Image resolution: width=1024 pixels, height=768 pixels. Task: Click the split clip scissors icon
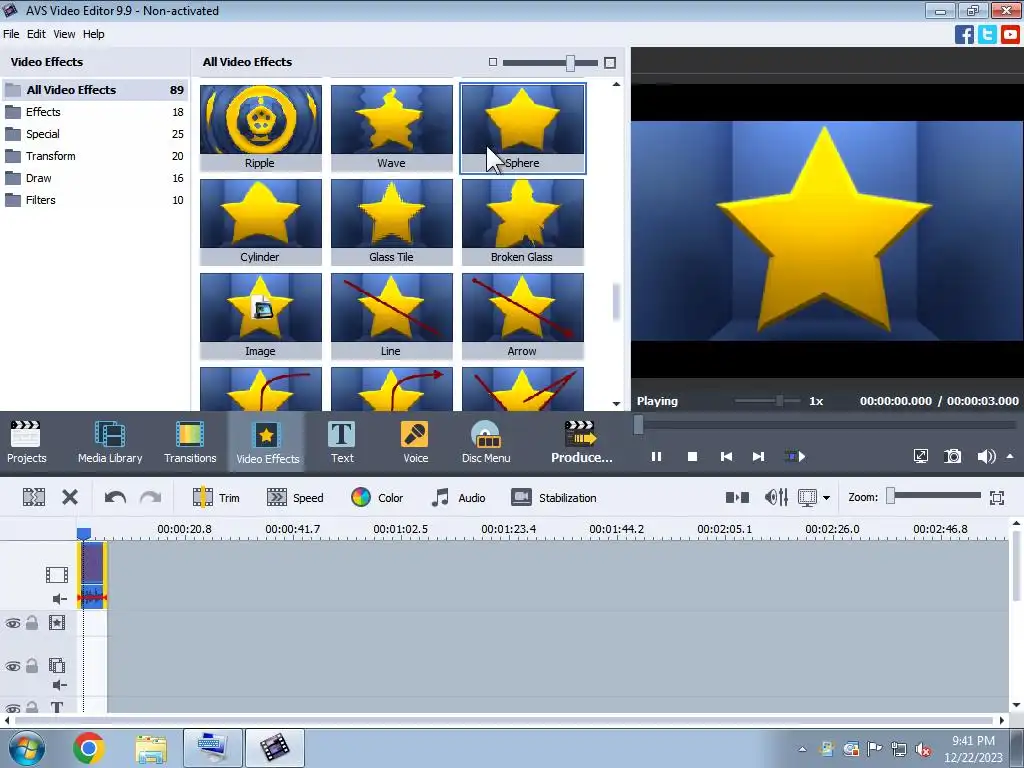click(34, 498)
